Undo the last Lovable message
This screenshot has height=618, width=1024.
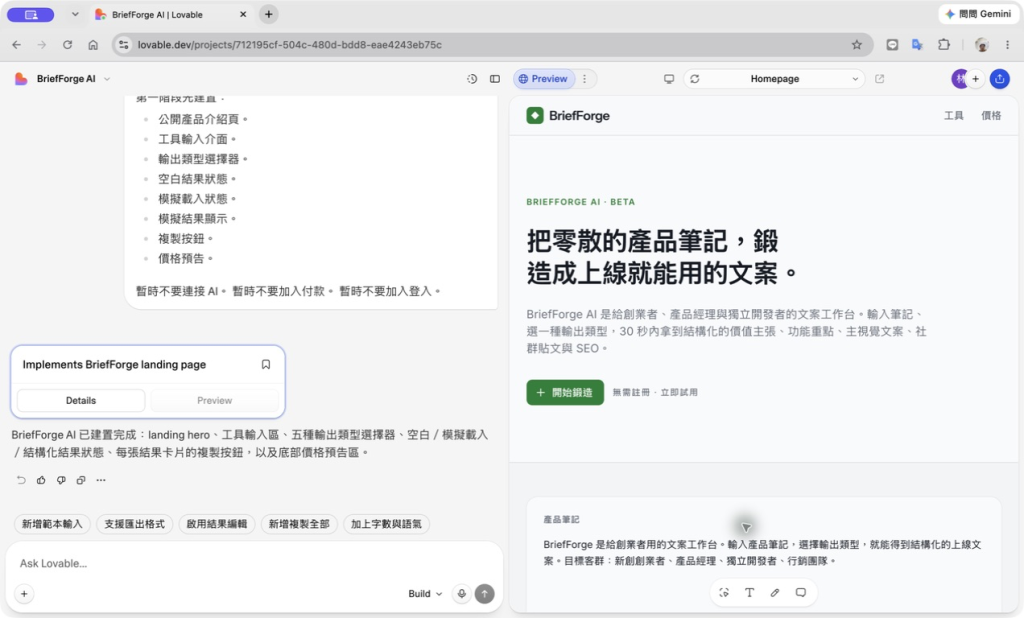[x=21, y=480]
